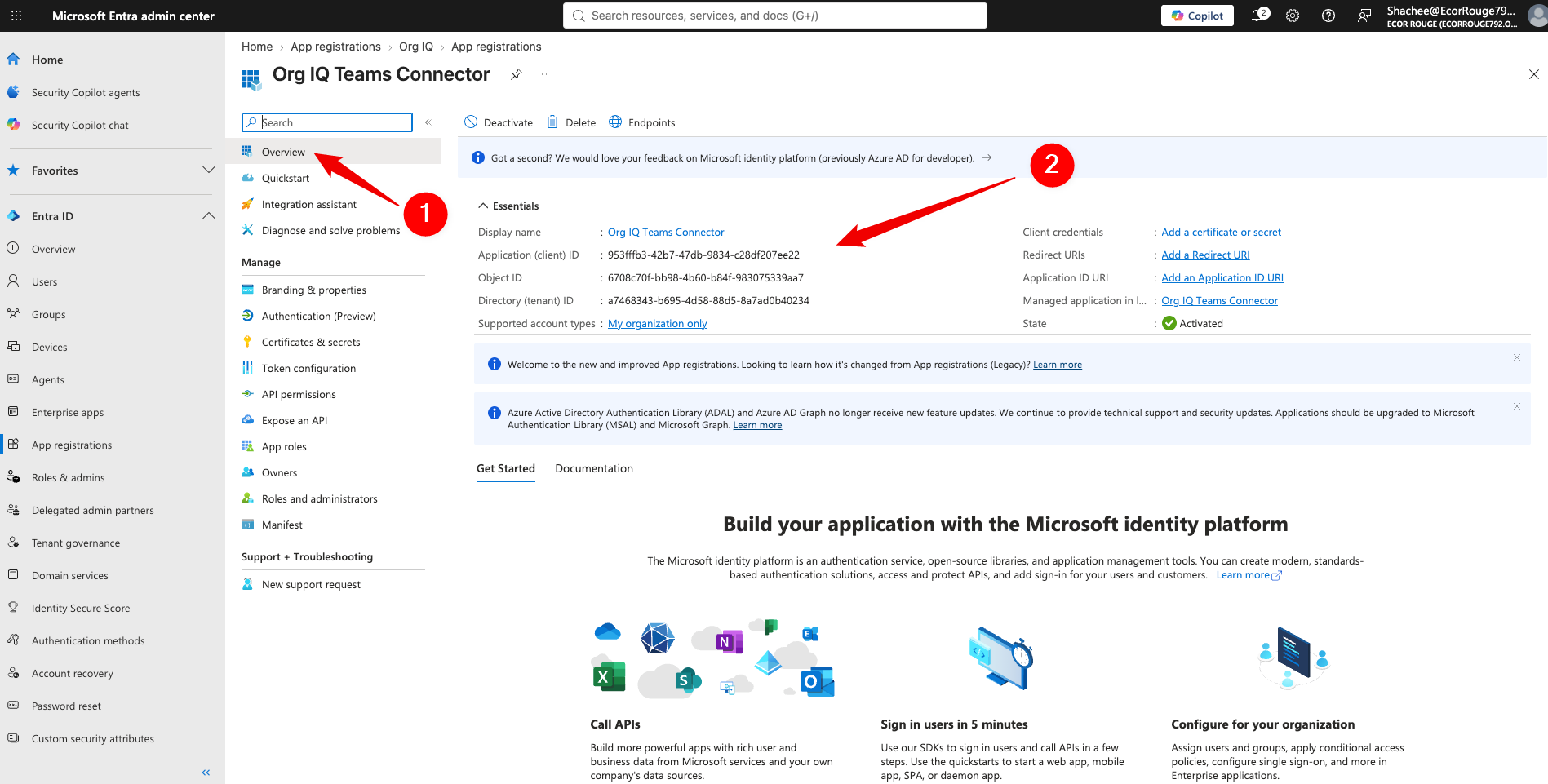Screen dimensions: 1548x784
Task: Collapse the Entra ID section chevron
Action: tap(209, 215)
